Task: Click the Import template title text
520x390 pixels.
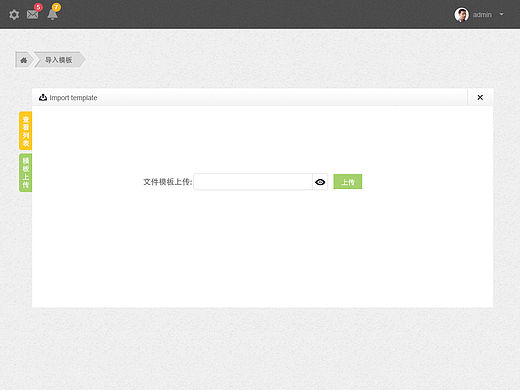Action: click(x=73, y=98)
